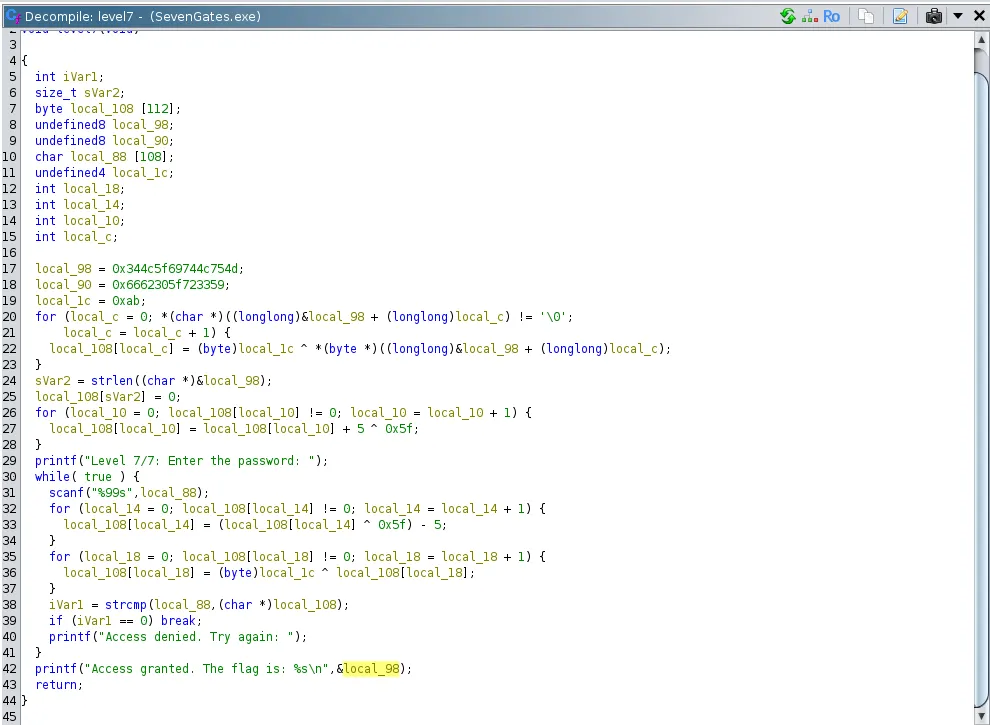Close the Decompile panel with X
The height and width of the screenshot is (725, 990).
(x=979, y=16)
